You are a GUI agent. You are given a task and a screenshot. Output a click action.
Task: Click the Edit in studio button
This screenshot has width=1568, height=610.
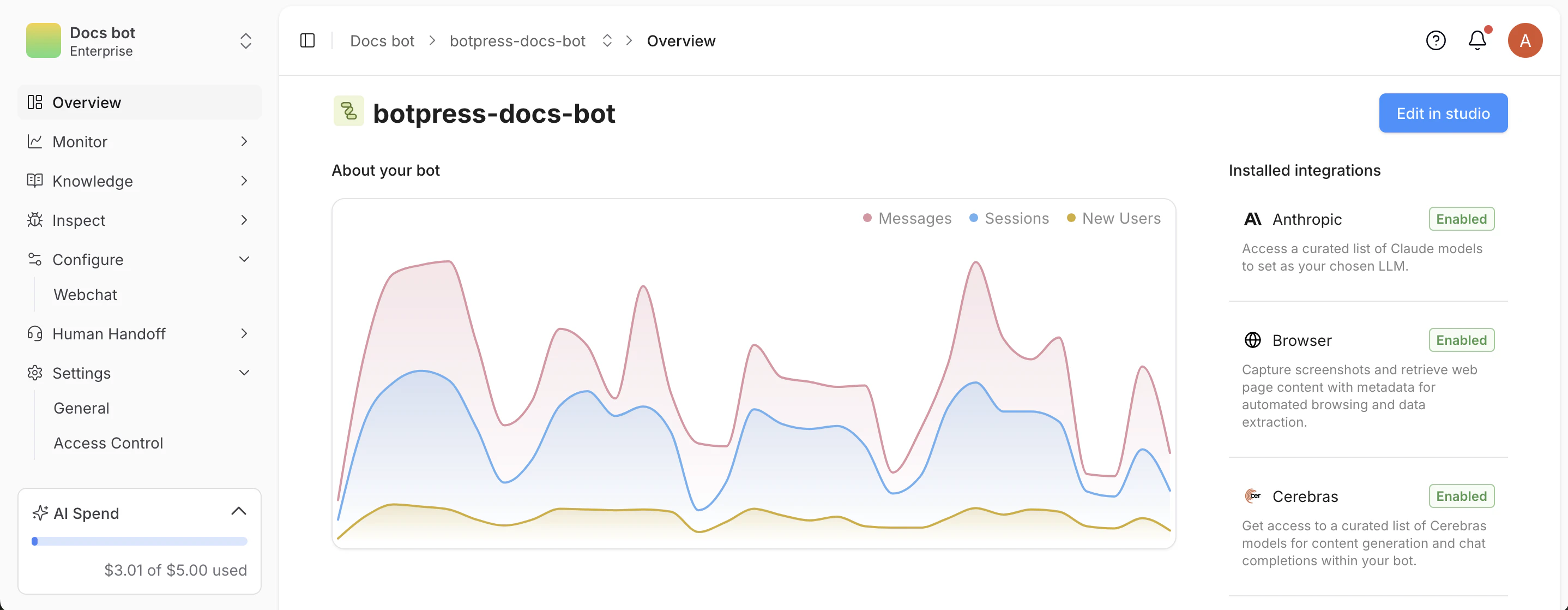point(1443,113)
